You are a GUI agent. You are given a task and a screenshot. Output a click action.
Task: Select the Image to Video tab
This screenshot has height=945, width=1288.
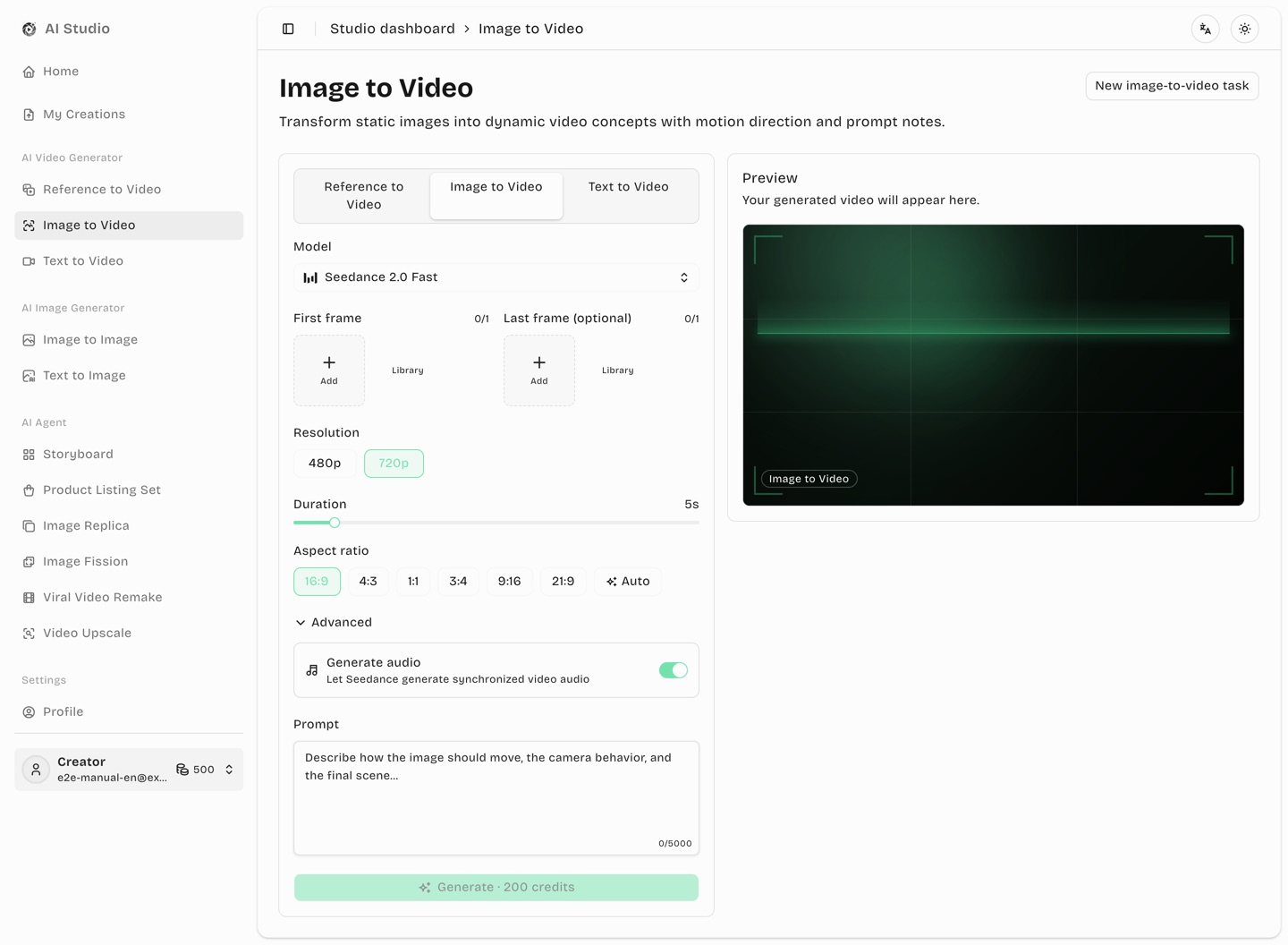[x=496, y=196]
